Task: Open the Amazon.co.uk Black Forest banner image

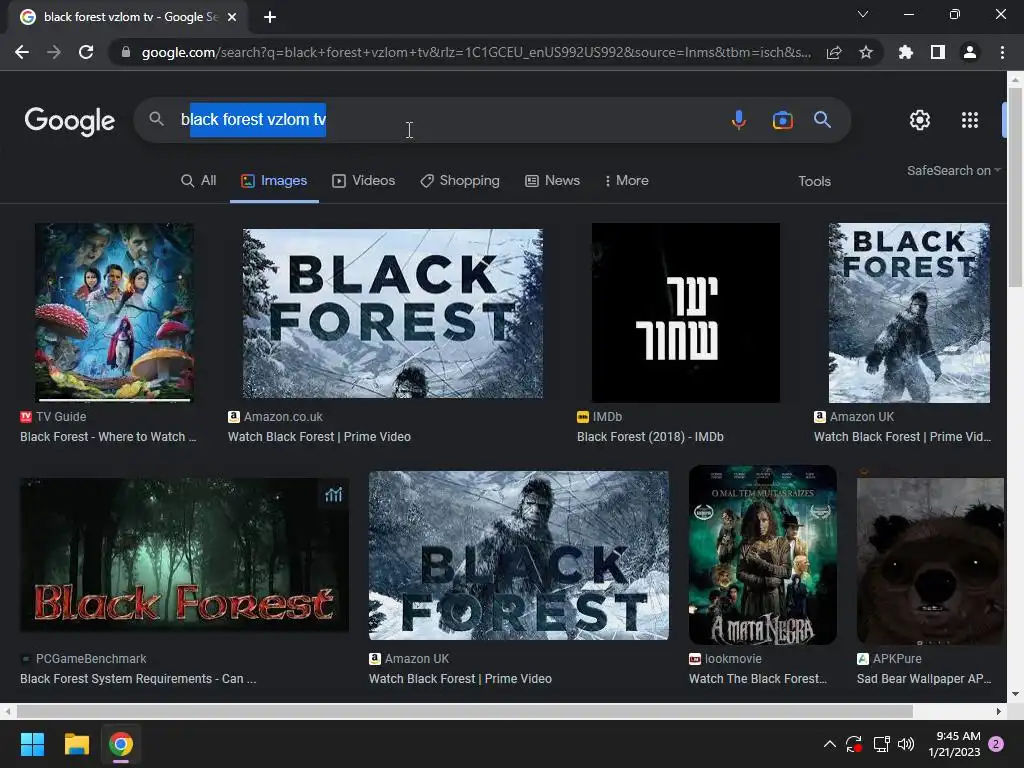Action: (x=392, y=313)
